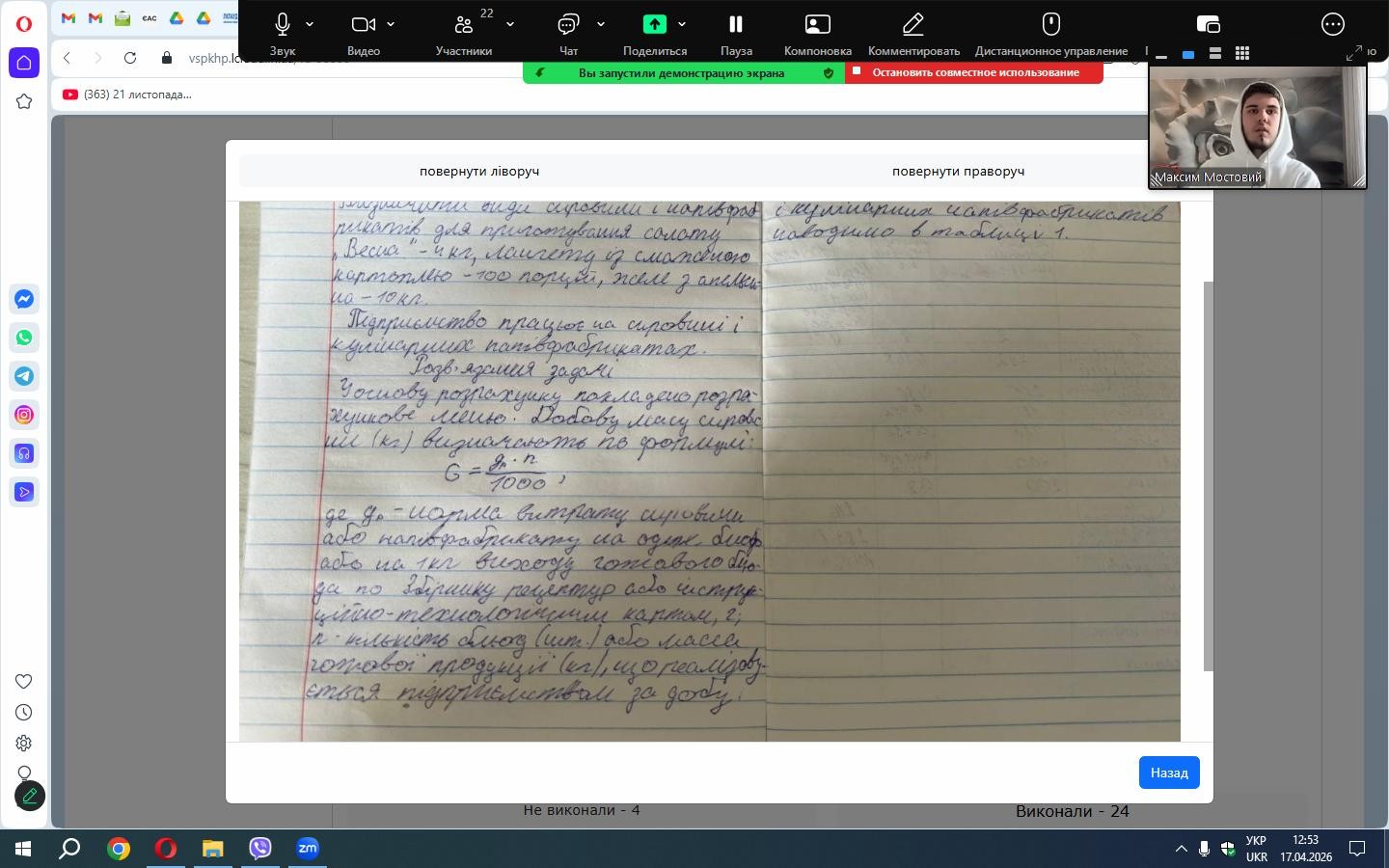This screenshot has height=868, width=1389.
Task: Expand audio options arrow next to Звук
Action: 310,24
